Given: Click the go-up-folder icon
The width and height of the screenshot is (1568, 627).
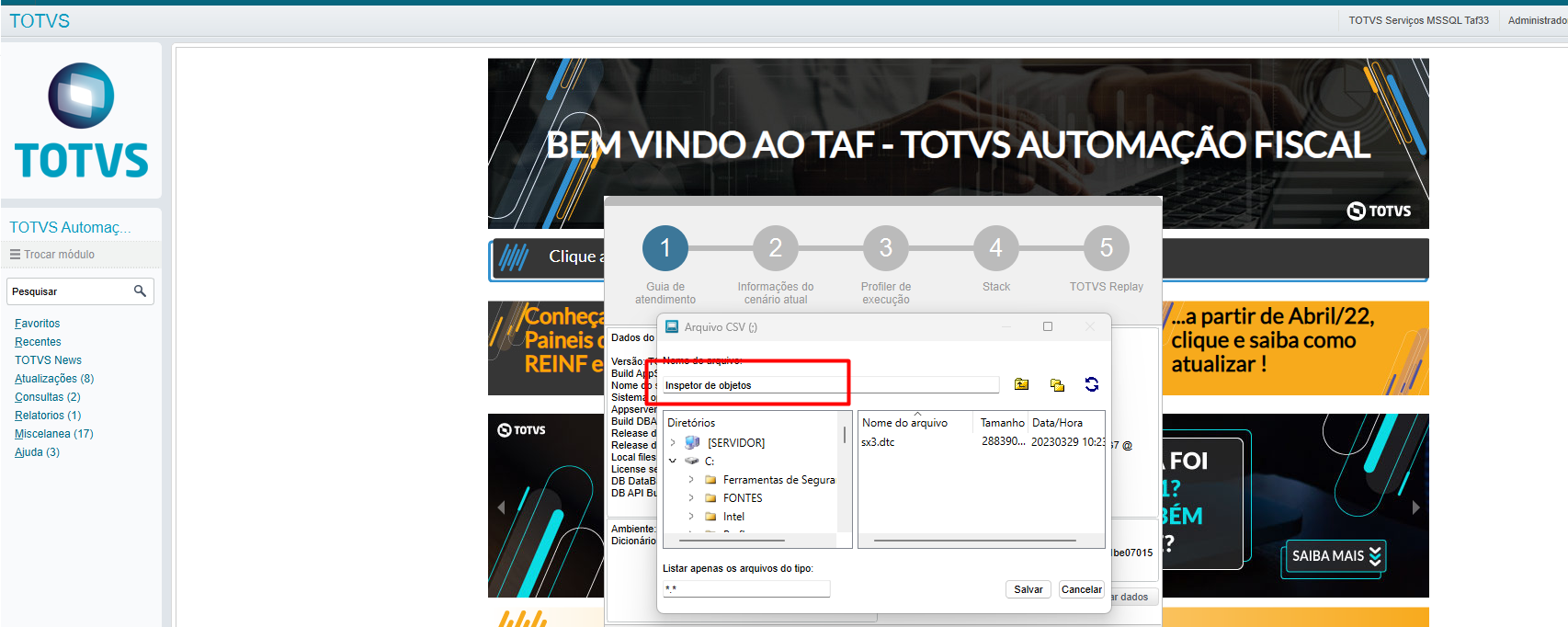Looking at the screenshot, I should 1021,384.
